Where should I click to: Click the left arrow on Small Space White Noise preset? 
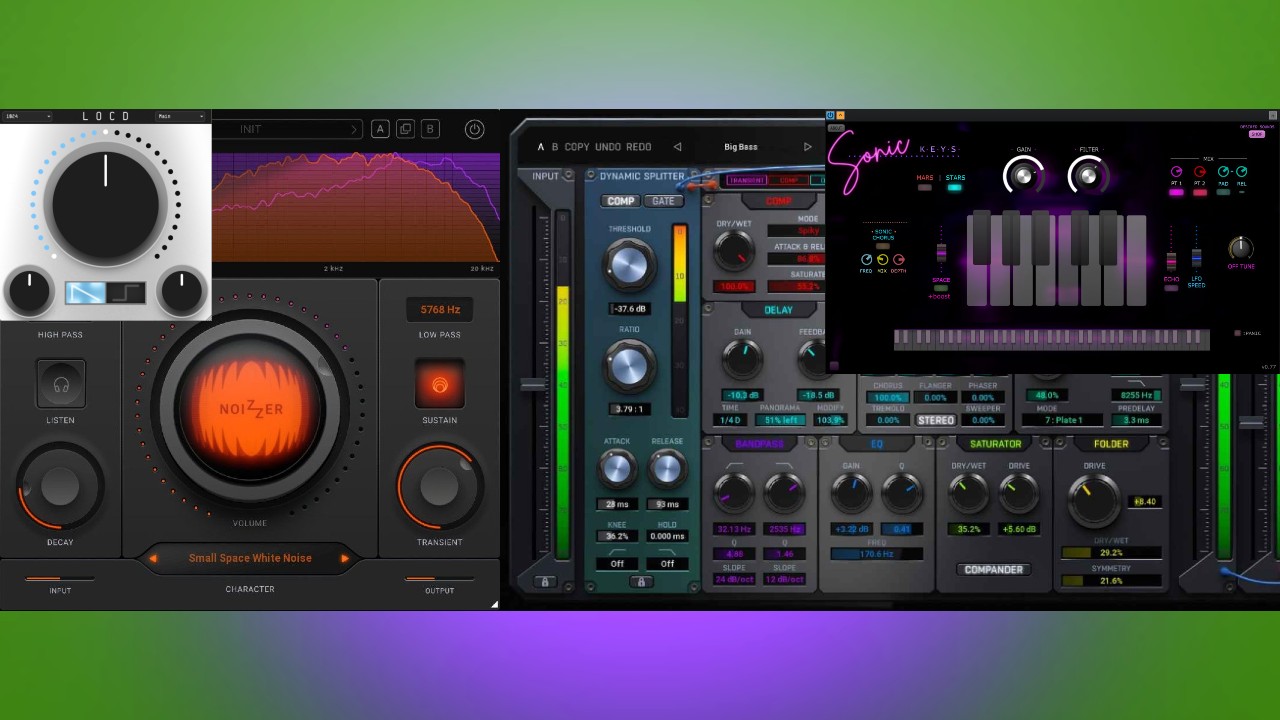click(152, 558)
